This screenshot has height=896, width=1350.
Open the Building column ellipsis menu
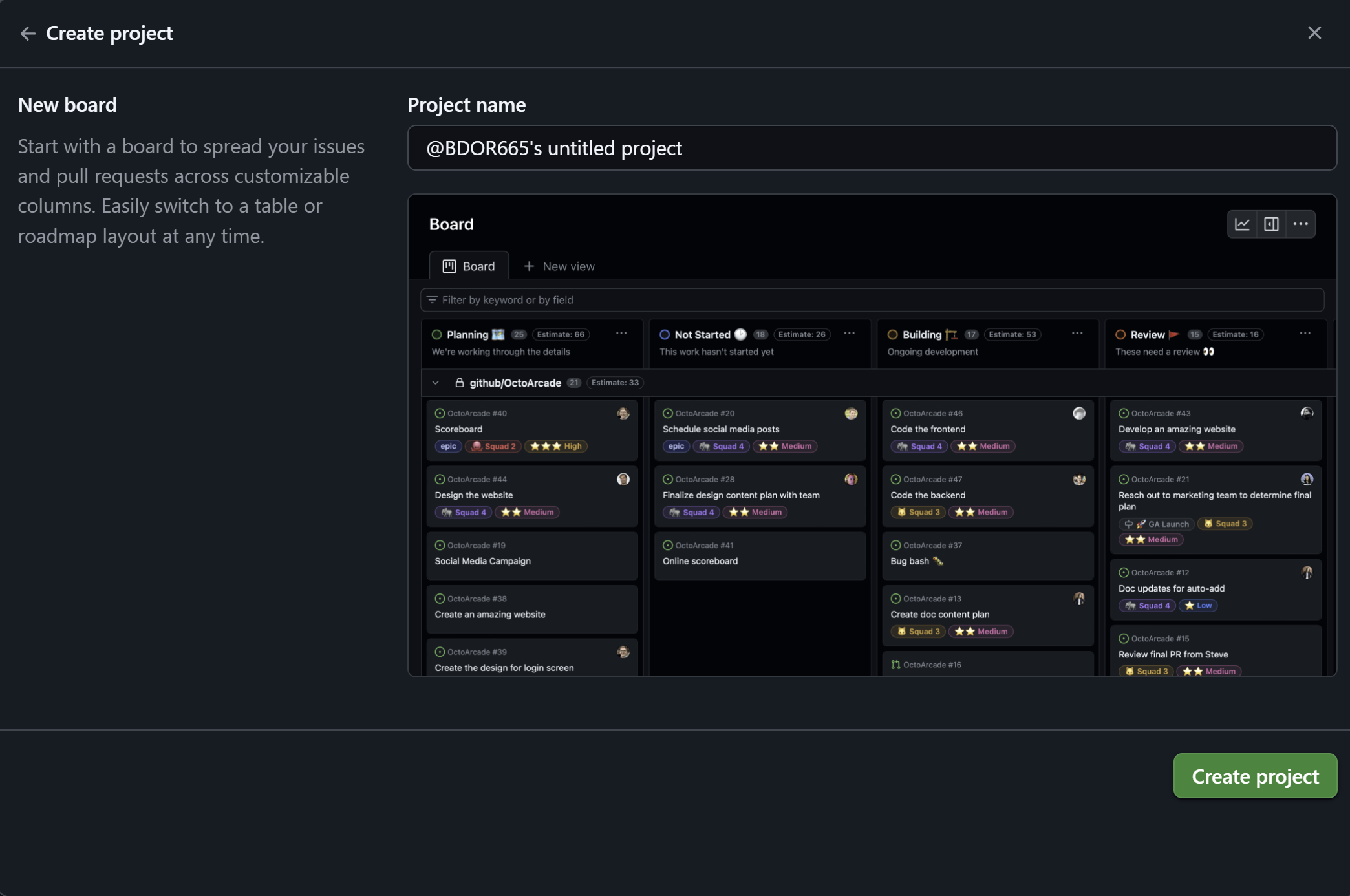click(1077, 334)
